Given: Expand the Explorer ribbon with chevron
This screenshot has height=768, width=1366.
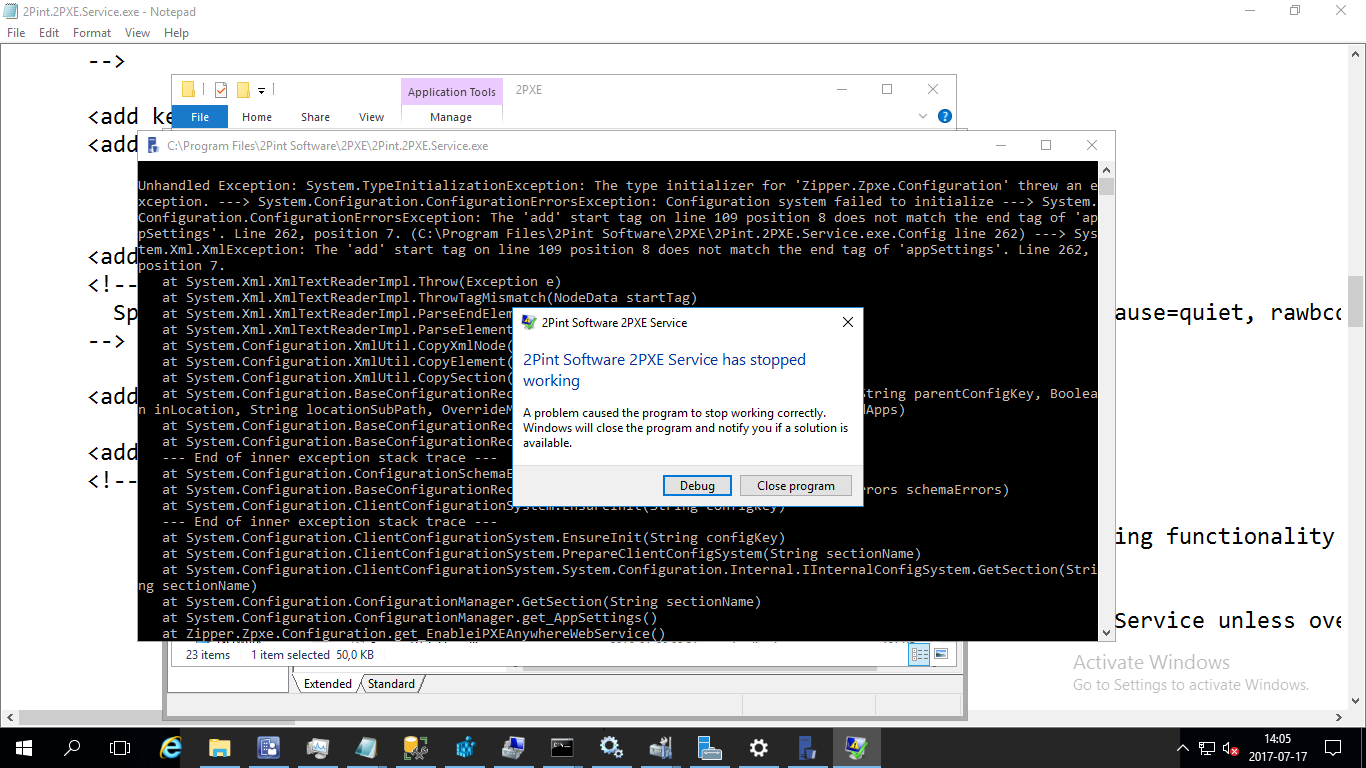Looking at the screenshot, I should [x=923, y=117].
